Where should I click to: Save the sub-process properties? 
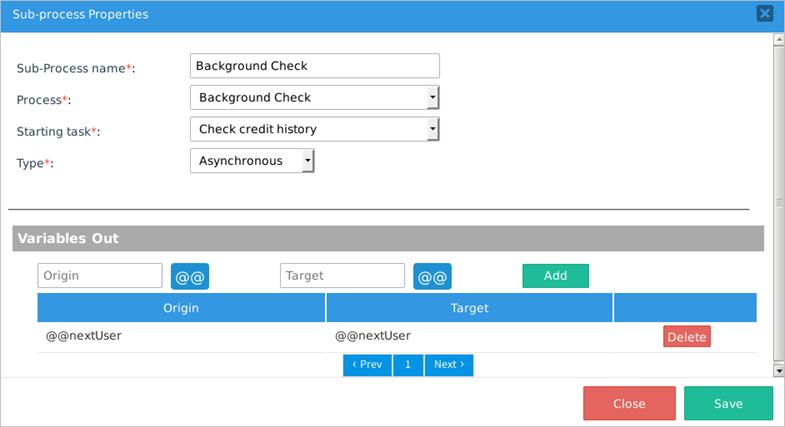[x=728, y=404]
